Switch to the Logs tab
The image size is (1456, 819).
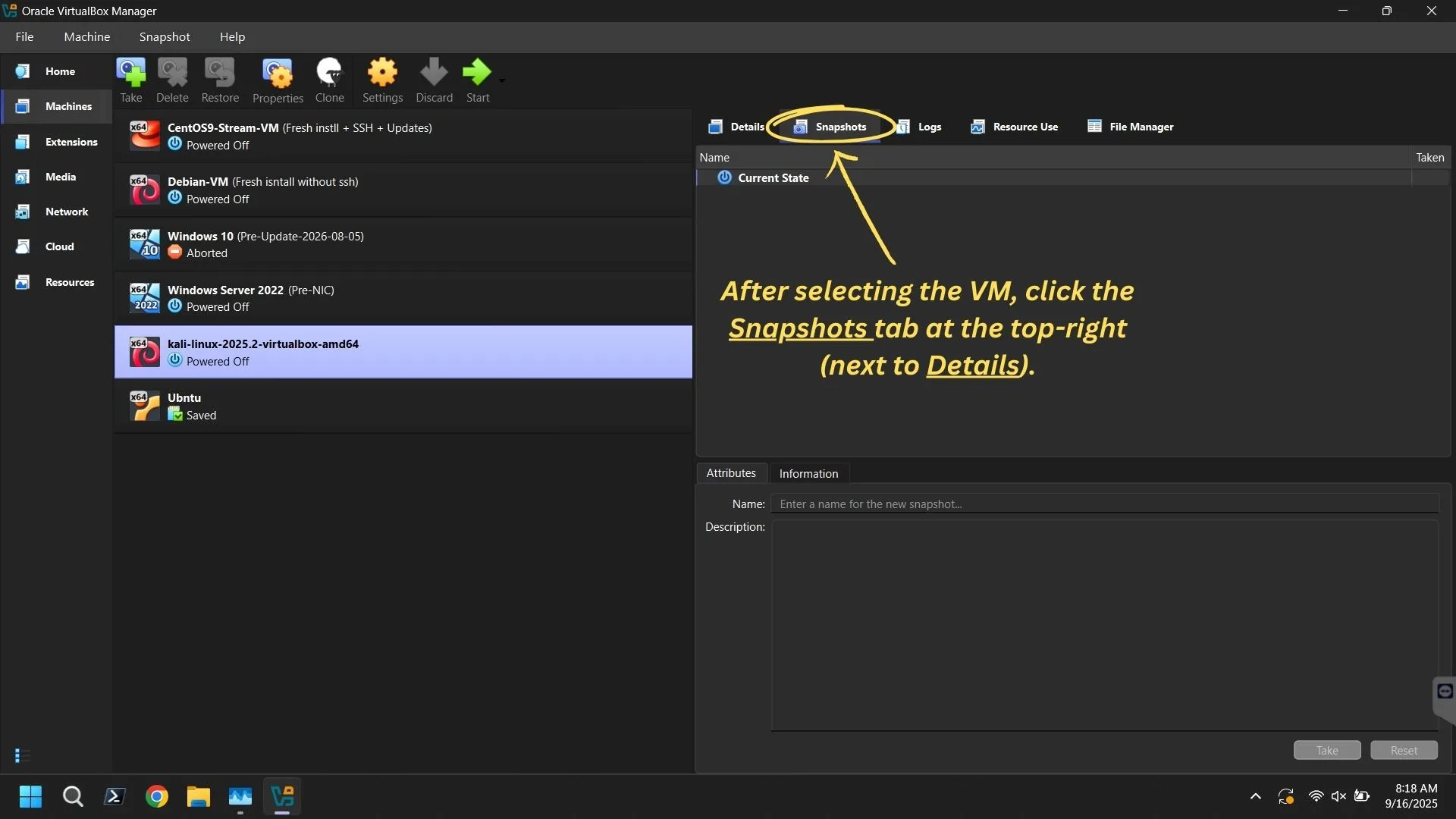click(x=921, y=127)
